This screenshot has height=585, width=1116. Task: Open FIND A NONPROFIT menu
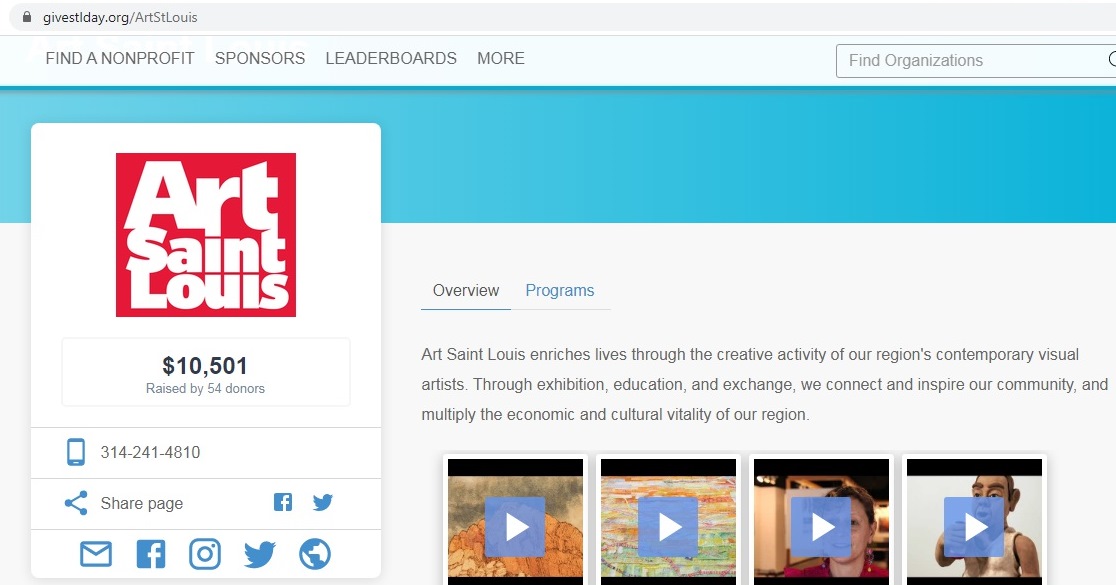pos(120,58)
